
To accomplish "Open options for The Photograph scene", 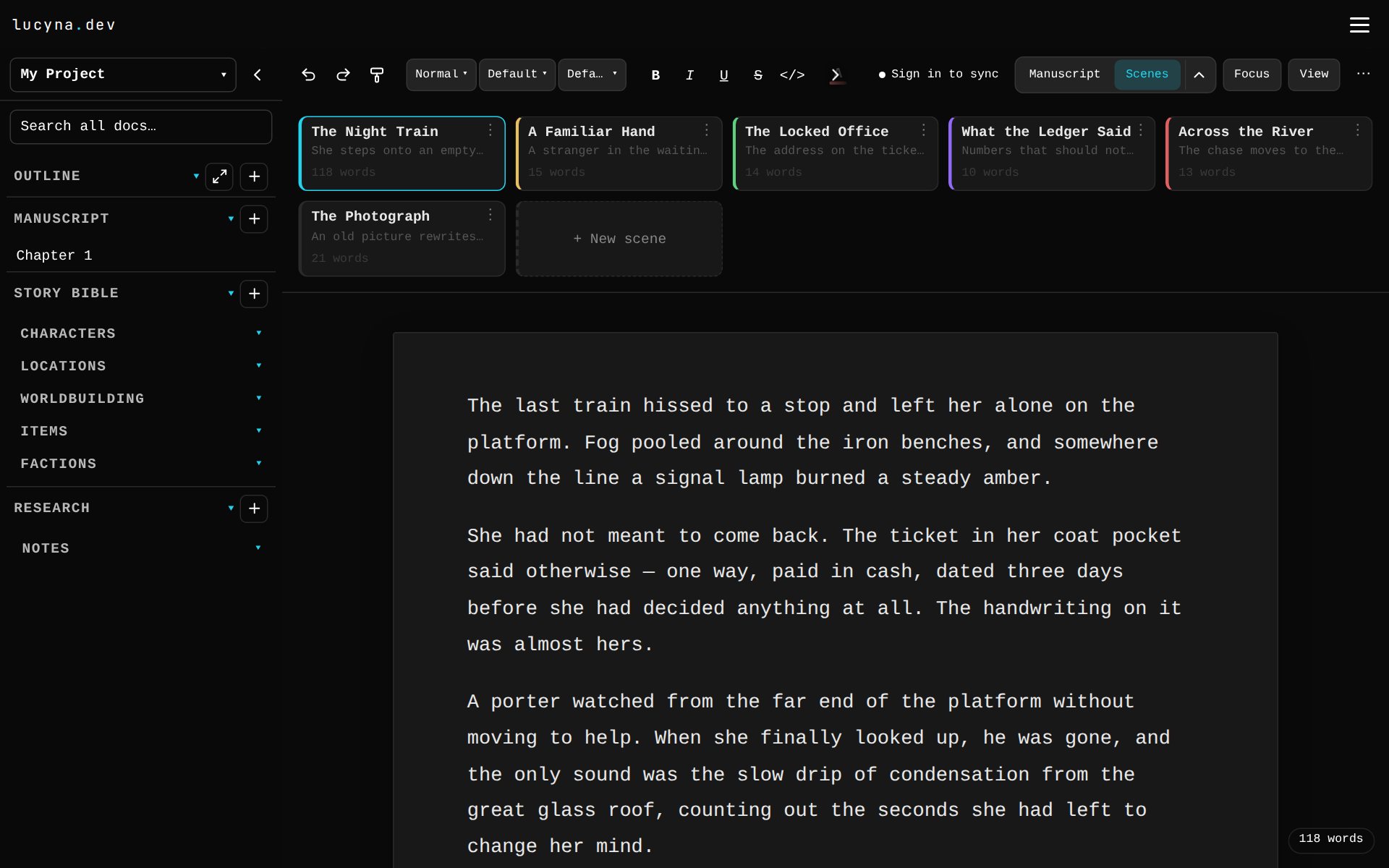I will [x=490, y=215].
